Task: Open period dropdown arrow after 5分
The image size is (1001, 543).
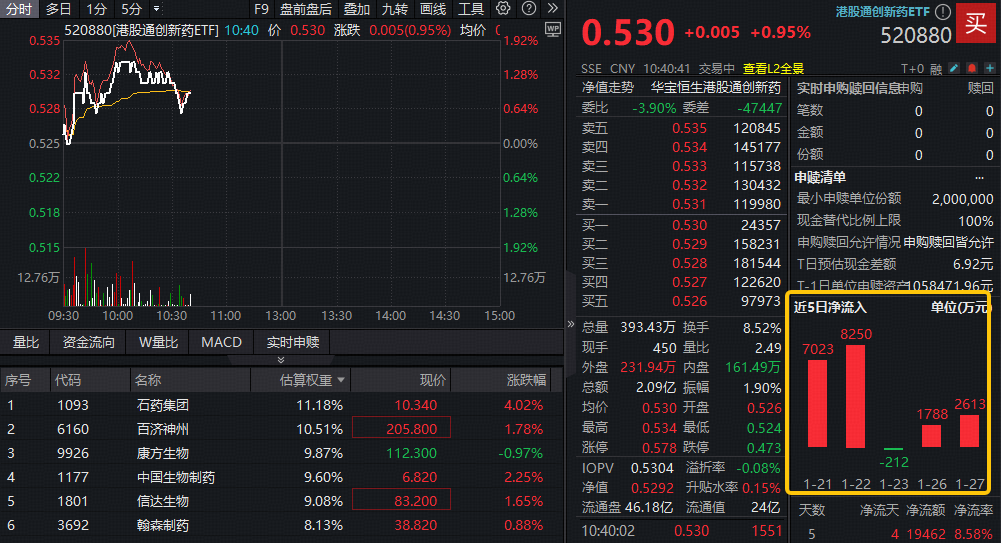Action: [156, 9]
